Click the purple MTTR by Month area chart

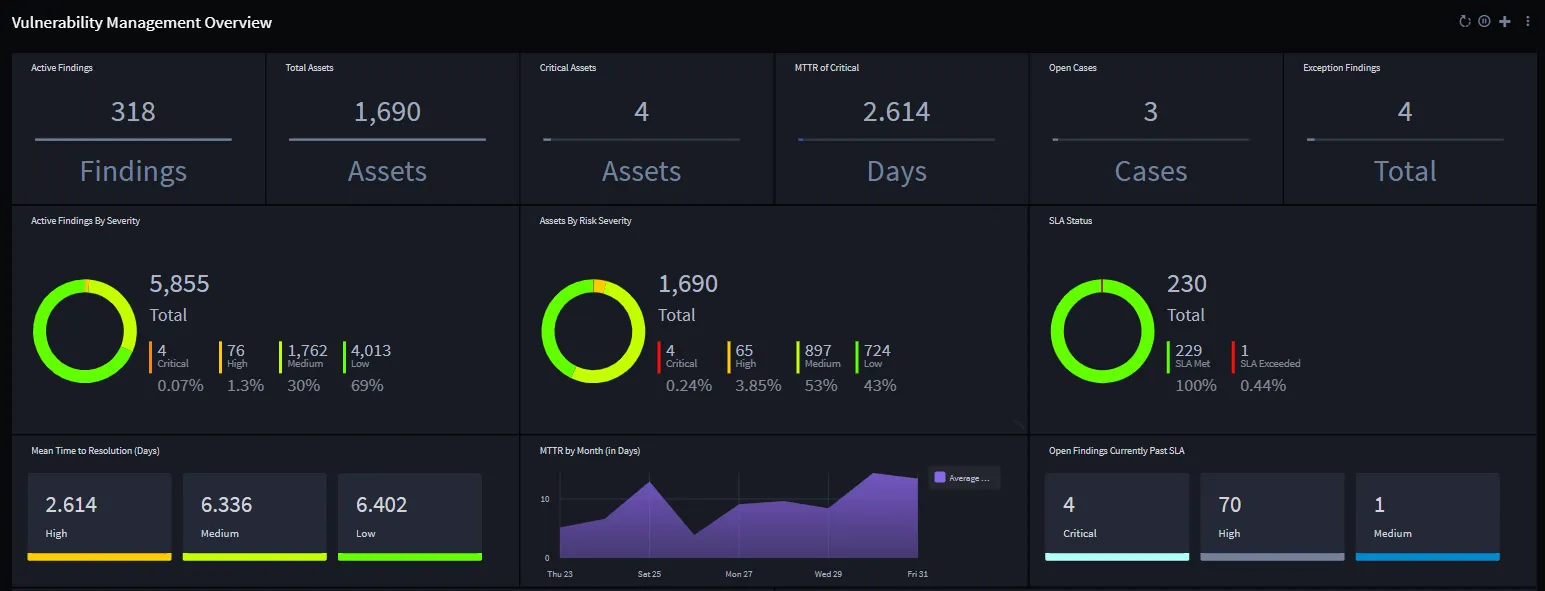pyautogui.click(x=739, y=518)
